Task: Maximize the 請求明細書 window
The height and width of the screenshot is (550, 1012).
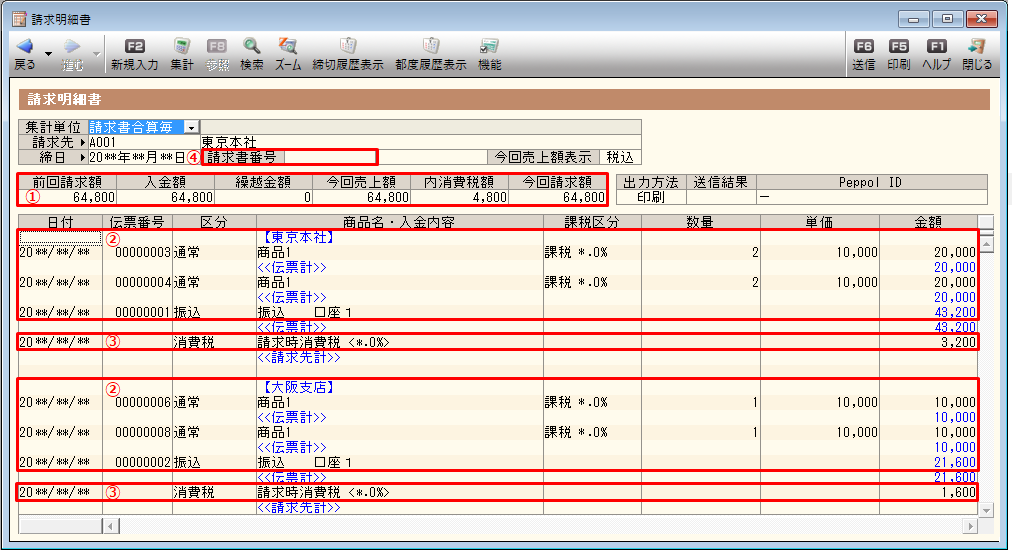Action: [x=947, y=19]
